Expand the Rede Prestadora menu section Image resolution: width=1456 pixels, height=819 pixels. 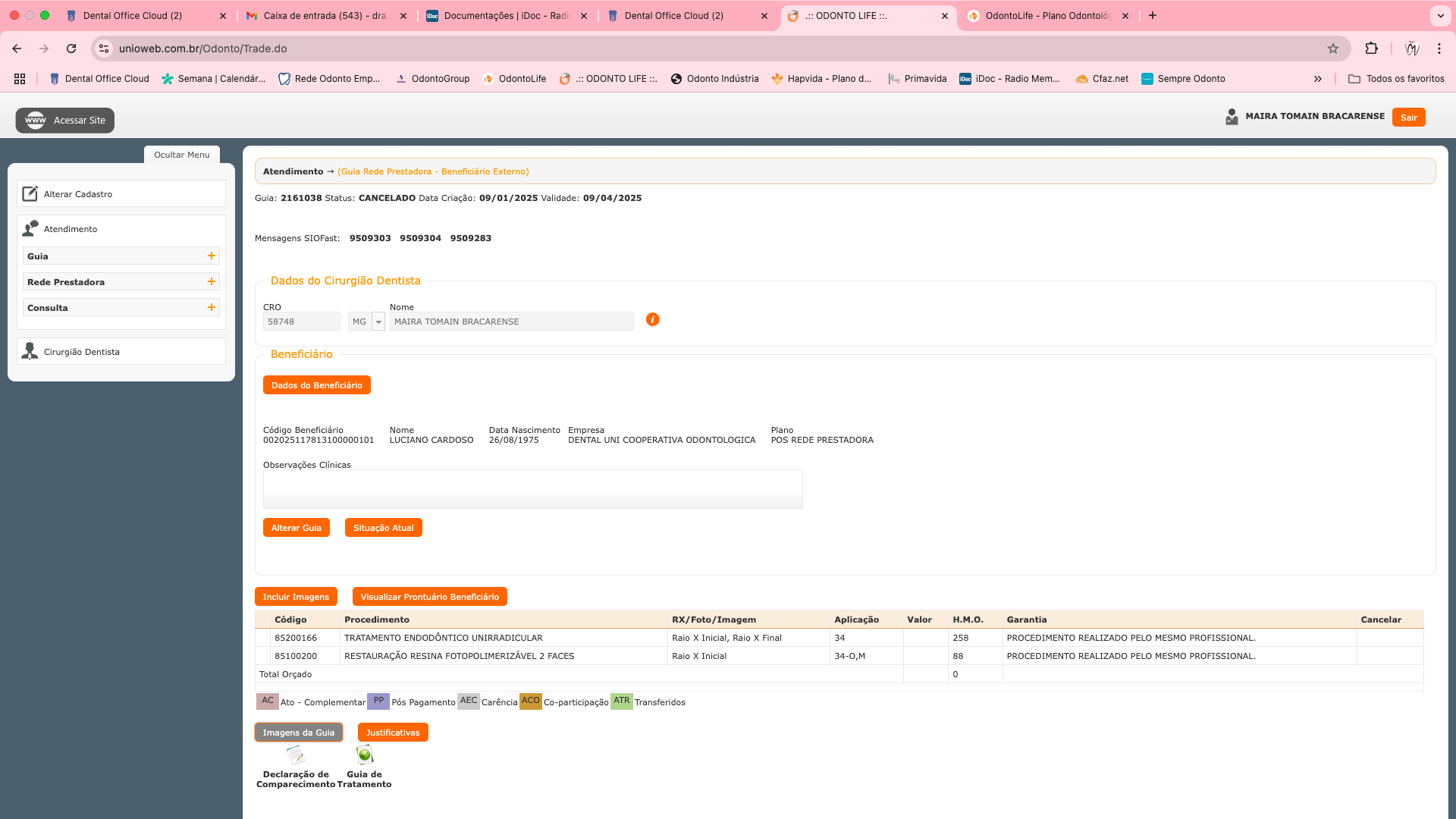pyautogui.click(x=212, y=282)
